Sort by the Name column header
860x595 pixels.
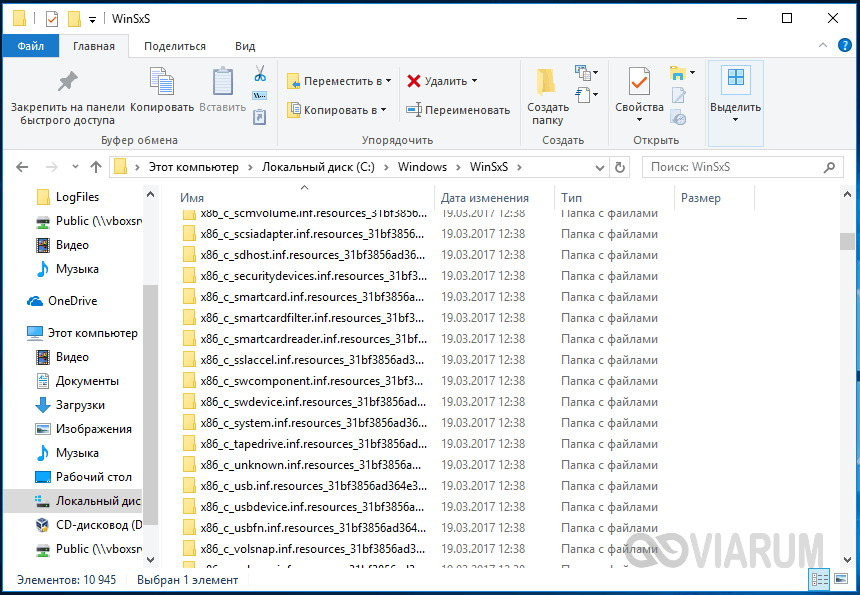(x=304, y=198)
